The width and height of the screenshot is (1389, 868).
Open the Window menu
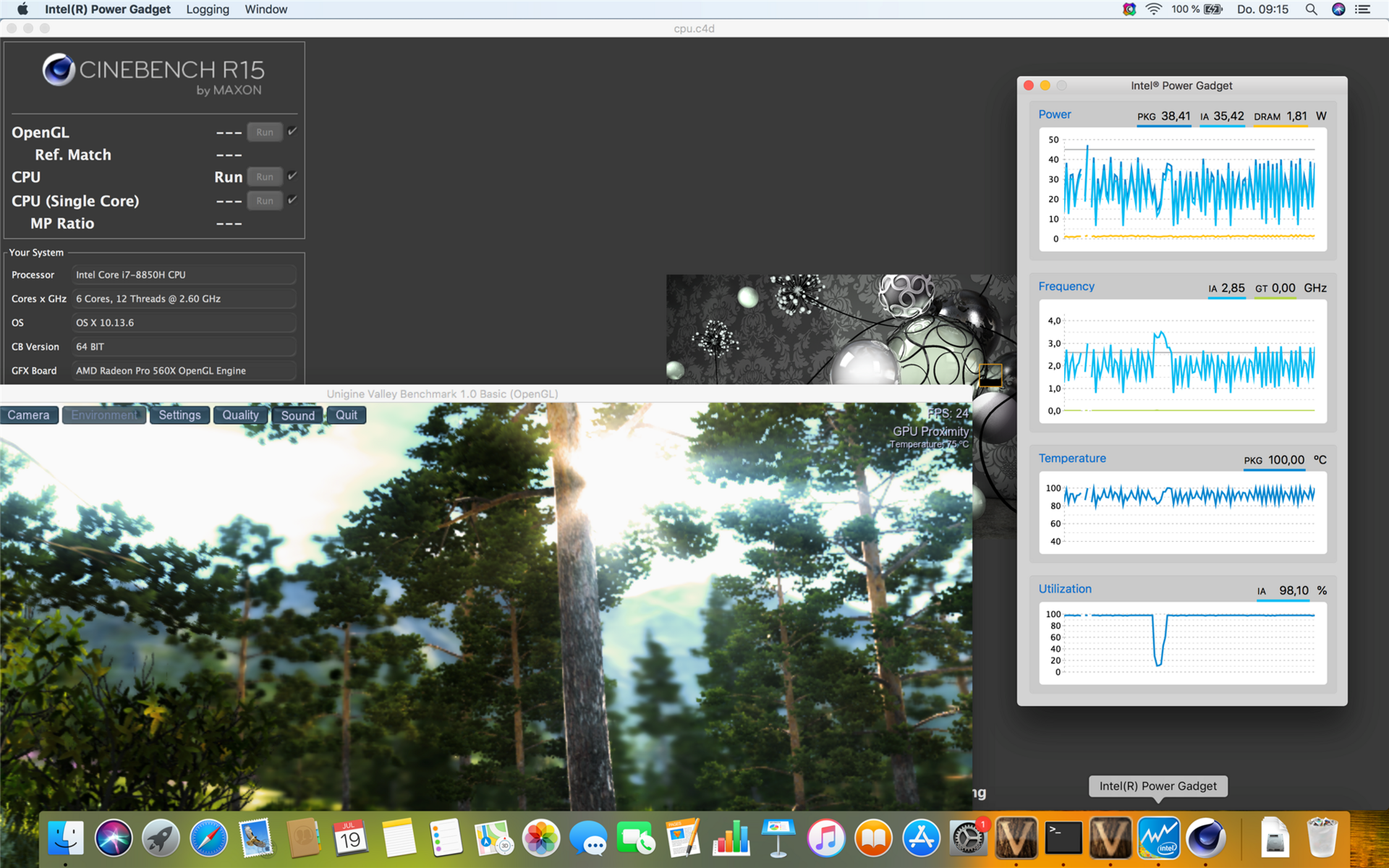click(x=266, y=9)
